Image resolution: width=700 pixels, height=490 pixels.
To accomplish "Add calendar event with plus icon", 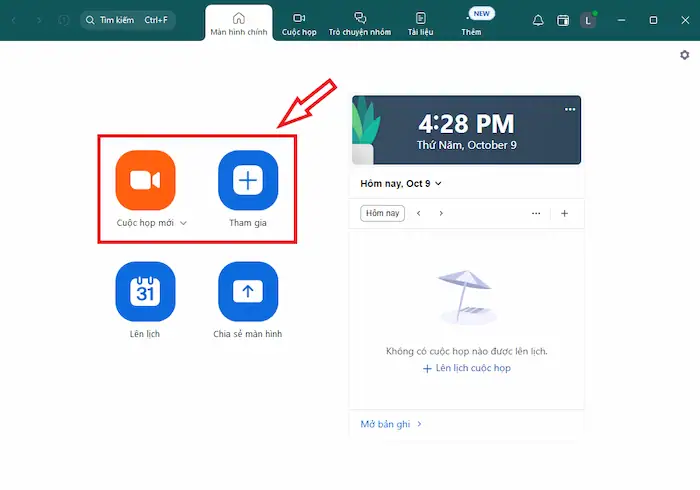I will (x=564, y=213).
